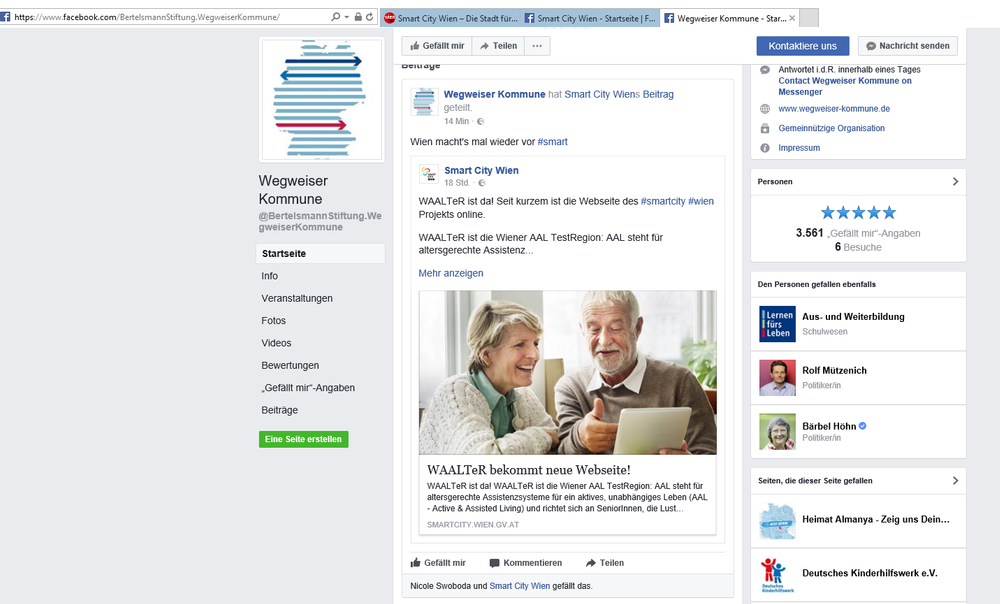Switch to 'Smart City Wien – Die Stadt für' tab
This screenshot has height=604, width=1000.
pos(451,18)
